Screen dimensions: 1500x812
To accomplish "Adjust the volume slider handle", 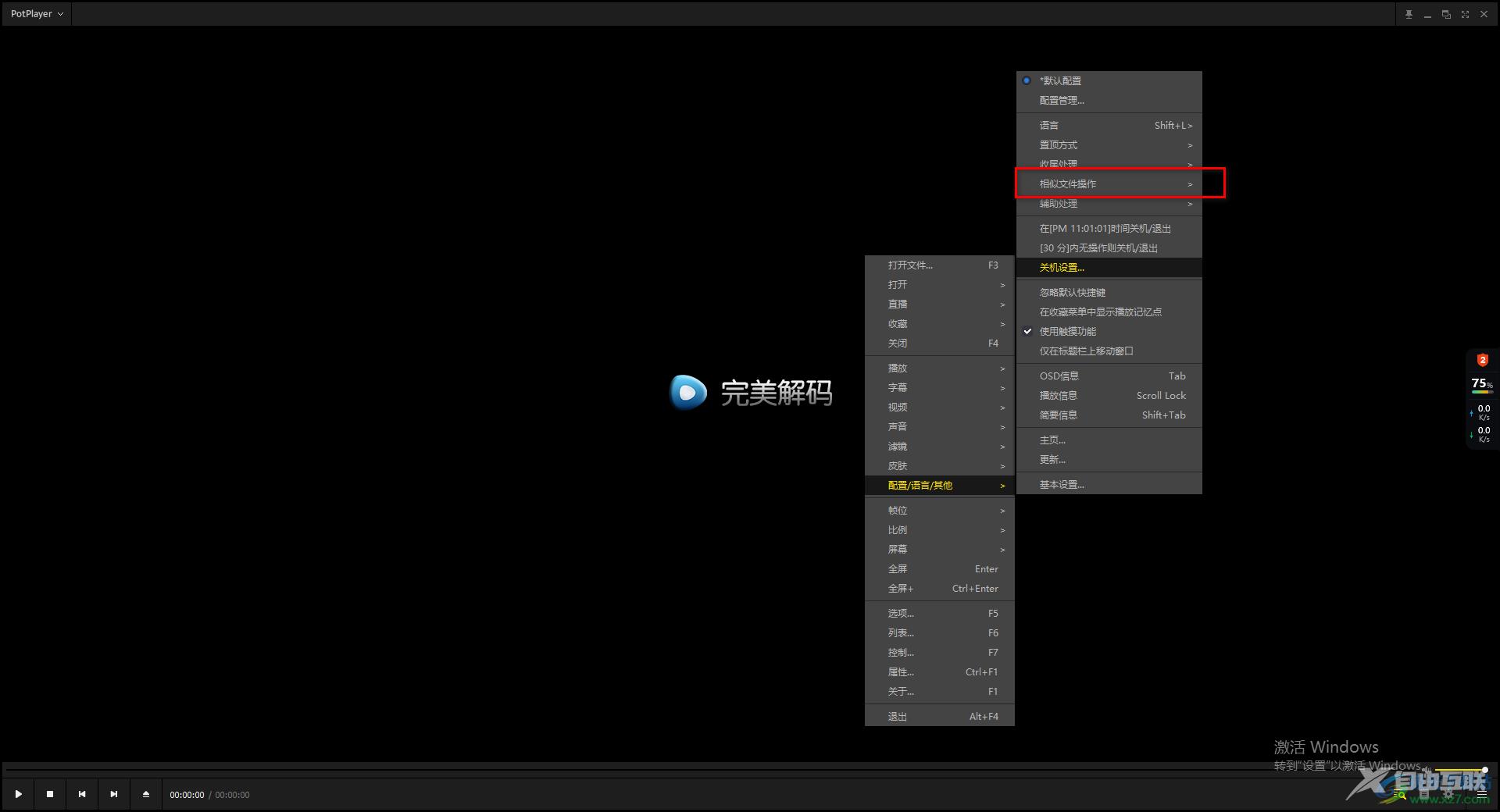I will click(x=1484, y=770).
